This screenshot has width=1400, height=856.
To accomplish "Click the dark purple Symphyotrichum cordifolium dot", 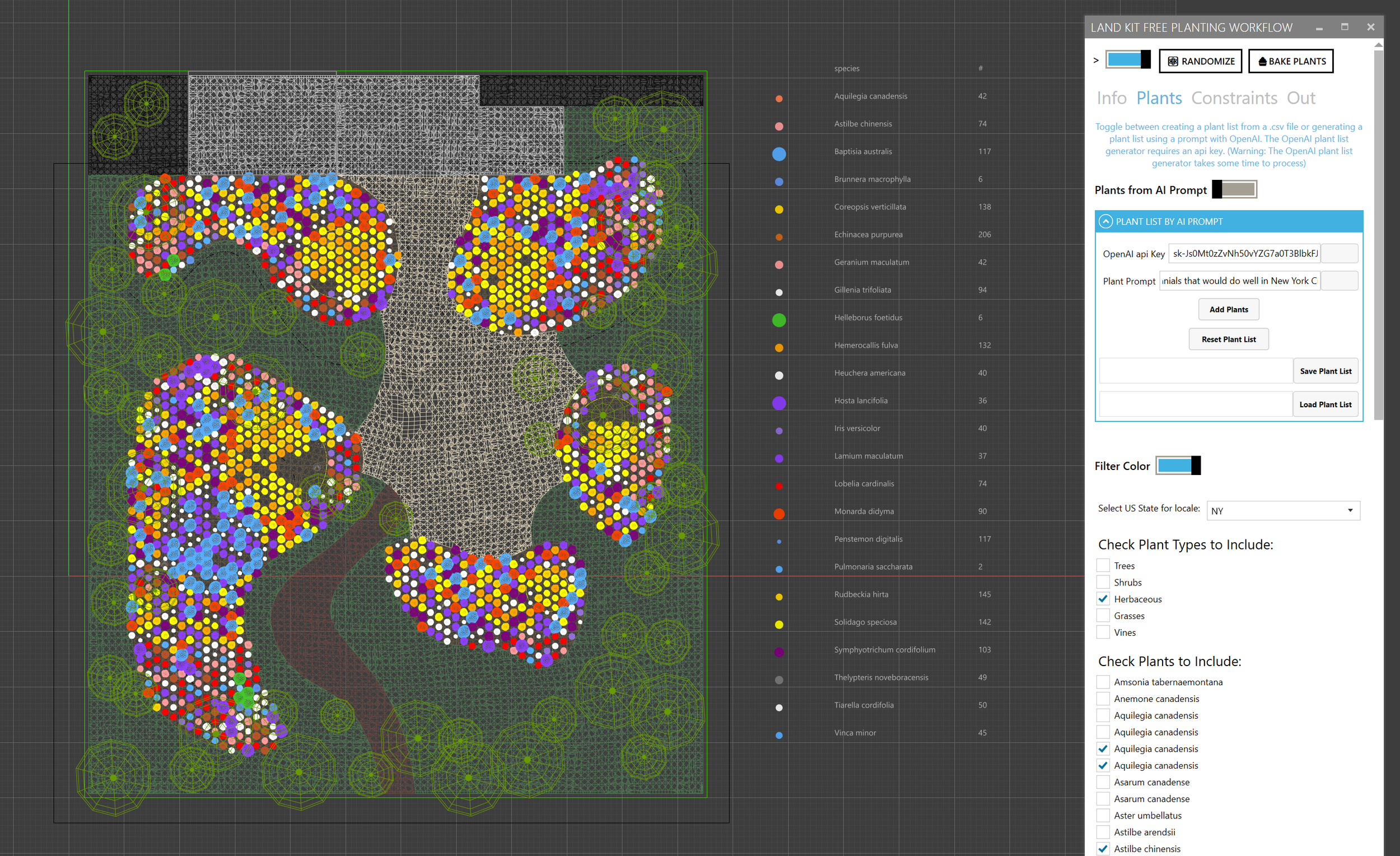I will click(x=779, y=652).
